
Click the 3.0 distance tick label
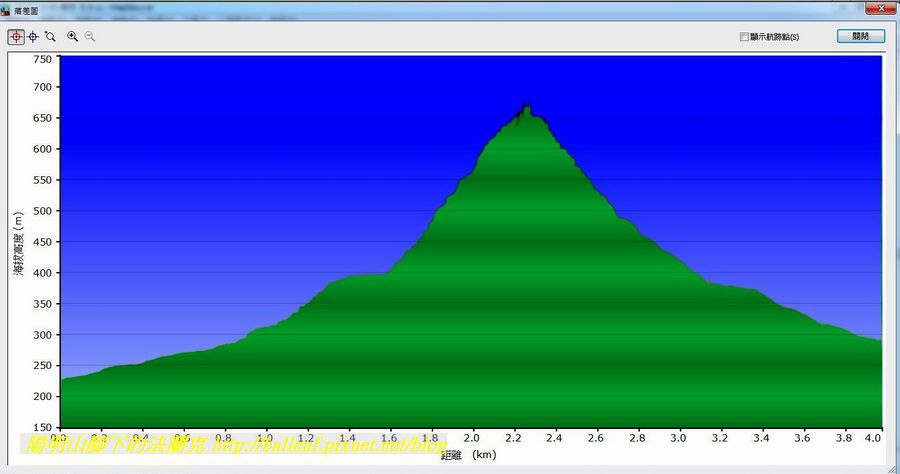click(678, 438)
